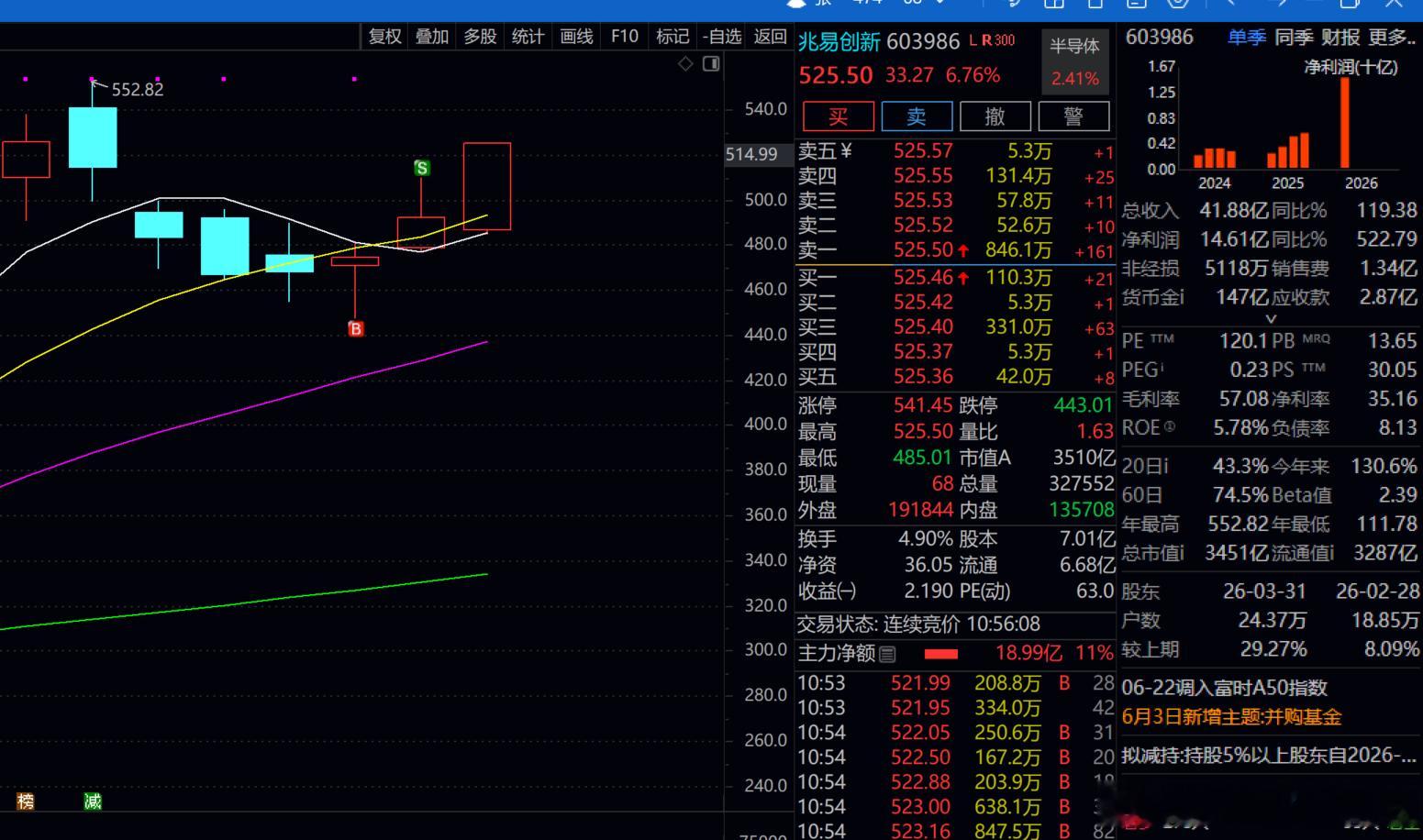This screenshot has width=1423, height=840.
Task: Click the ¥ icon next to 卖五
Action: click(x=846, y=150)
